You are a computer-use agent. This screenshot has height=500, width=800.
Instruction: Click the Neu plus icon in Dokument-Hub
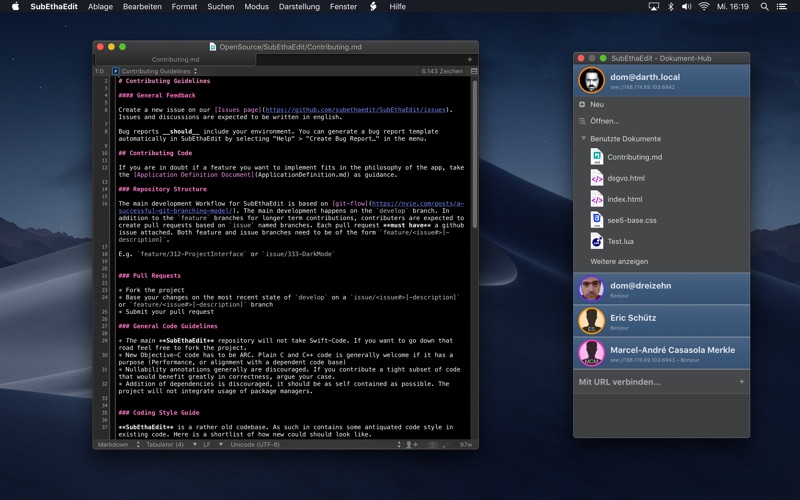pyautogui.click(x=582, y=104)
